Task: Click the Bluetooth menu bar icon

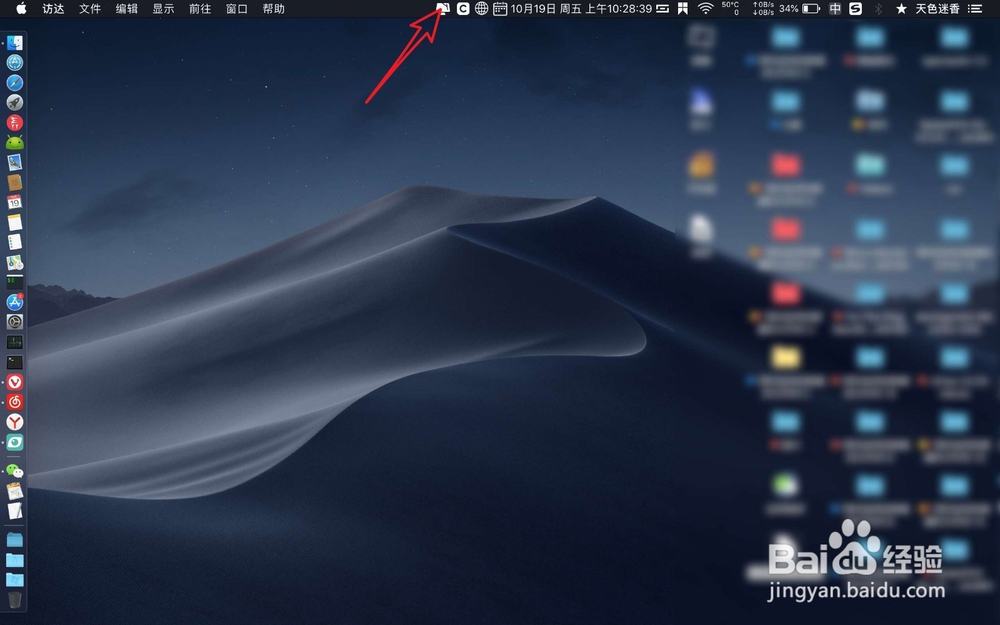Action: click(x=878, y=8)
